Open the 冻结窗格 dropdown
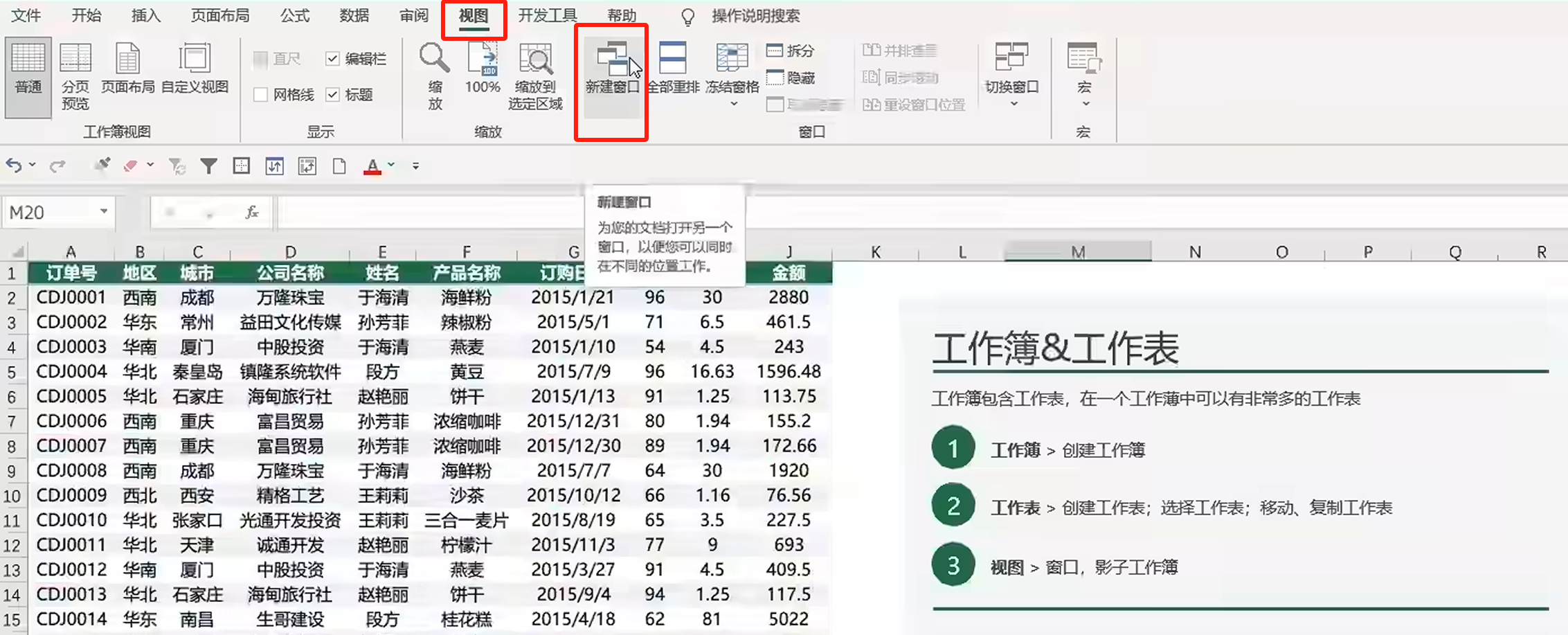Image resolution: width=1568 pixels, height=635 pixels. click(x=734, y=102)
